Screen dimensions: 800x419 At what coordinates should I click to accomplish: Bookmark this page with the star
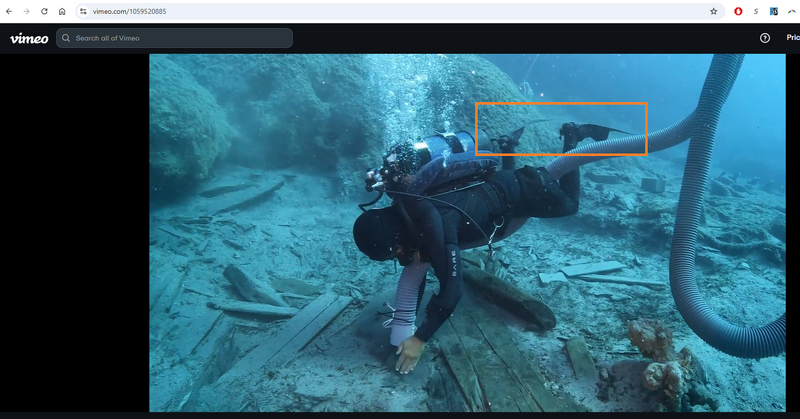[x=714, y=11]
